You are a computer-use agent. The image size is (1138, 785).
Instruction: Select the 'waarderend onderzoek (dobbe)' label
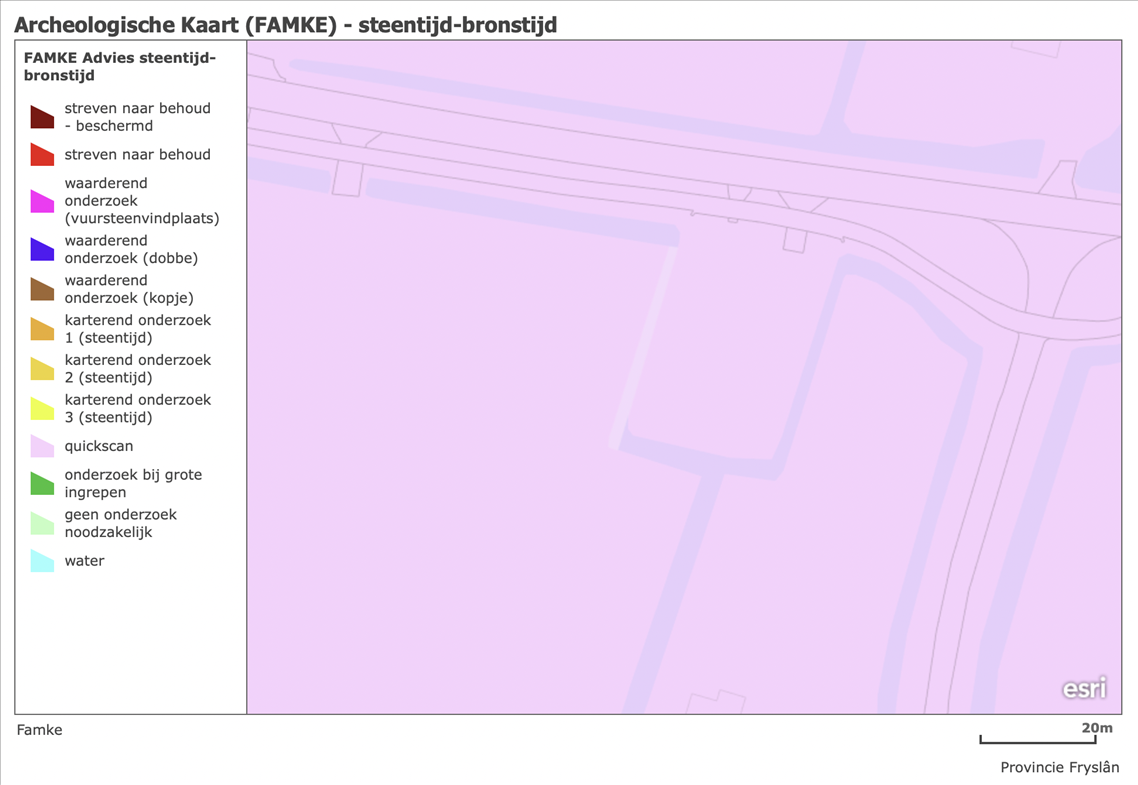(131, 249)
